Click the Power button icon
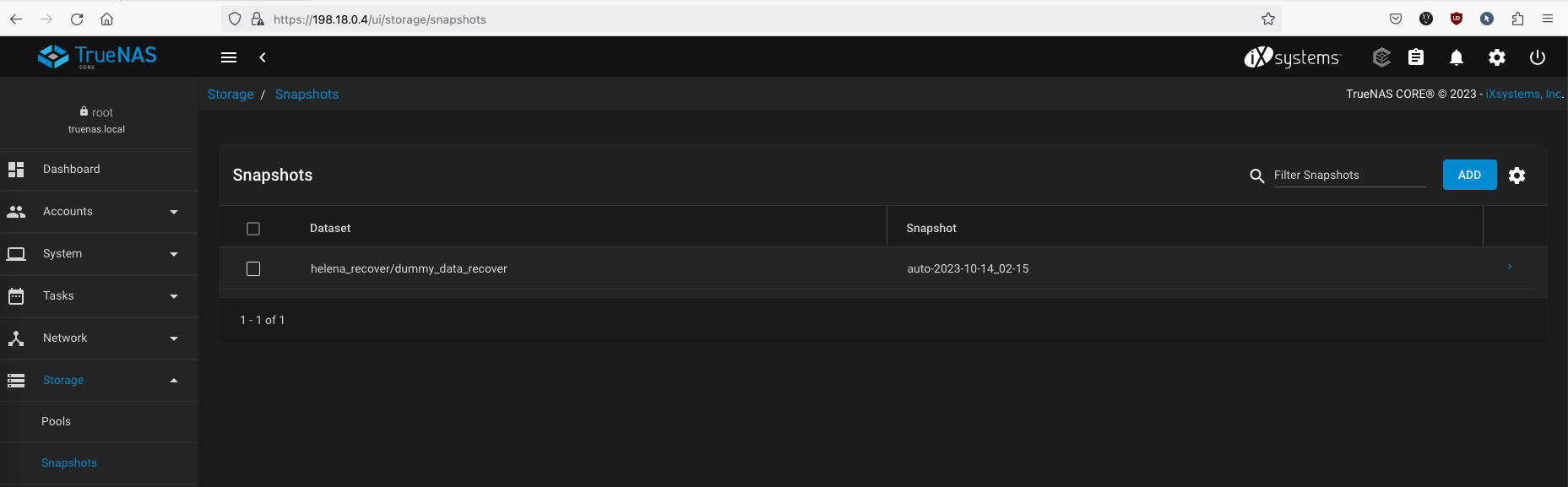Screen dimensions: 1568x487 click(1538, 57)
